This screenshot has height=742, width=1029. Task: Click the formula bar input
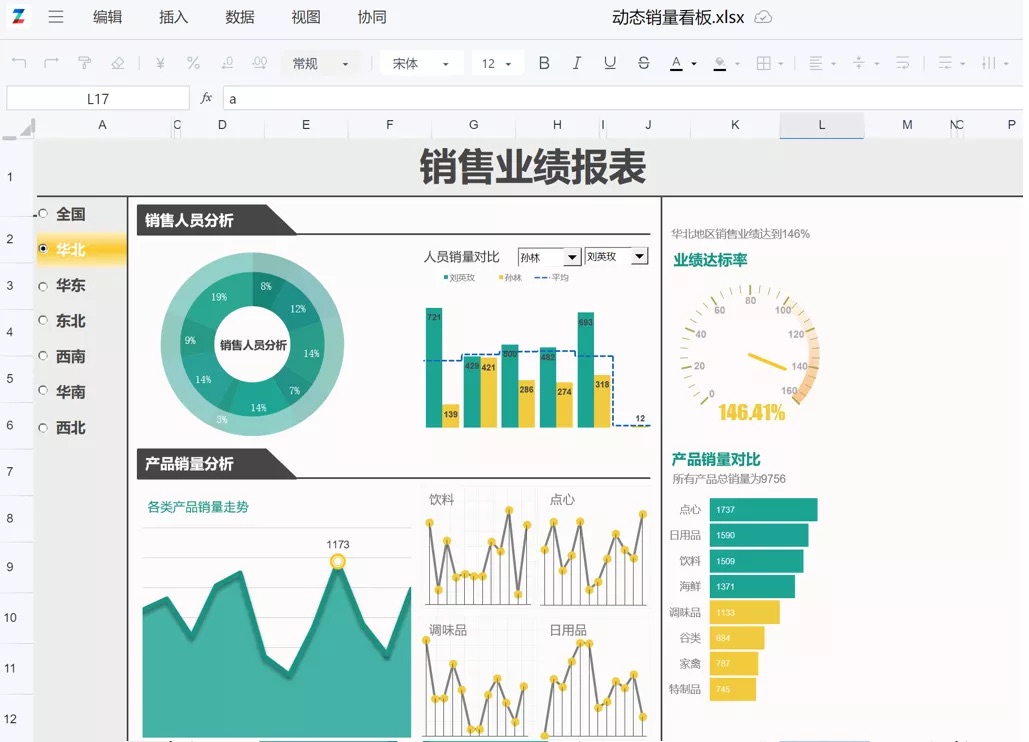coord(623,98)
